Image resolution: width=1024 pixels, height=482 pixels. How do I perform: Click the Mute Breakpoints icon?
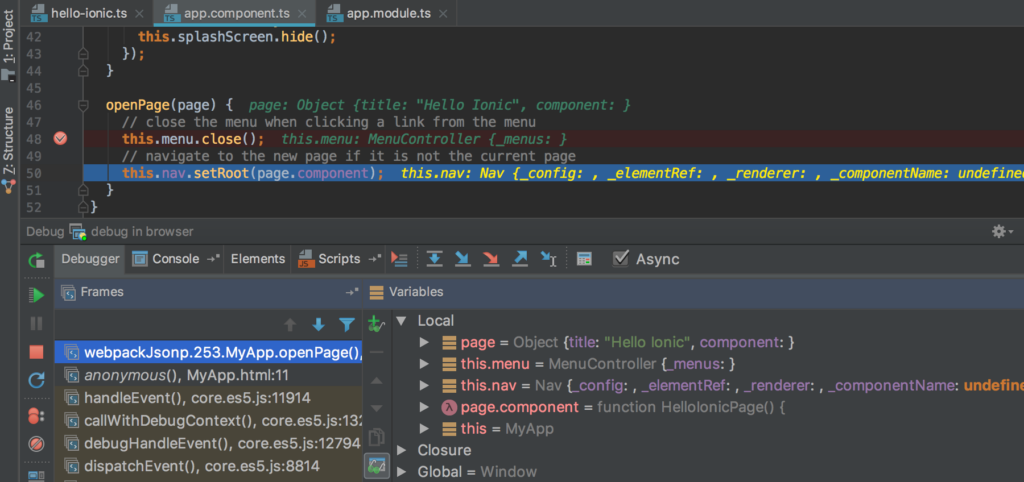tap(37, 444)
